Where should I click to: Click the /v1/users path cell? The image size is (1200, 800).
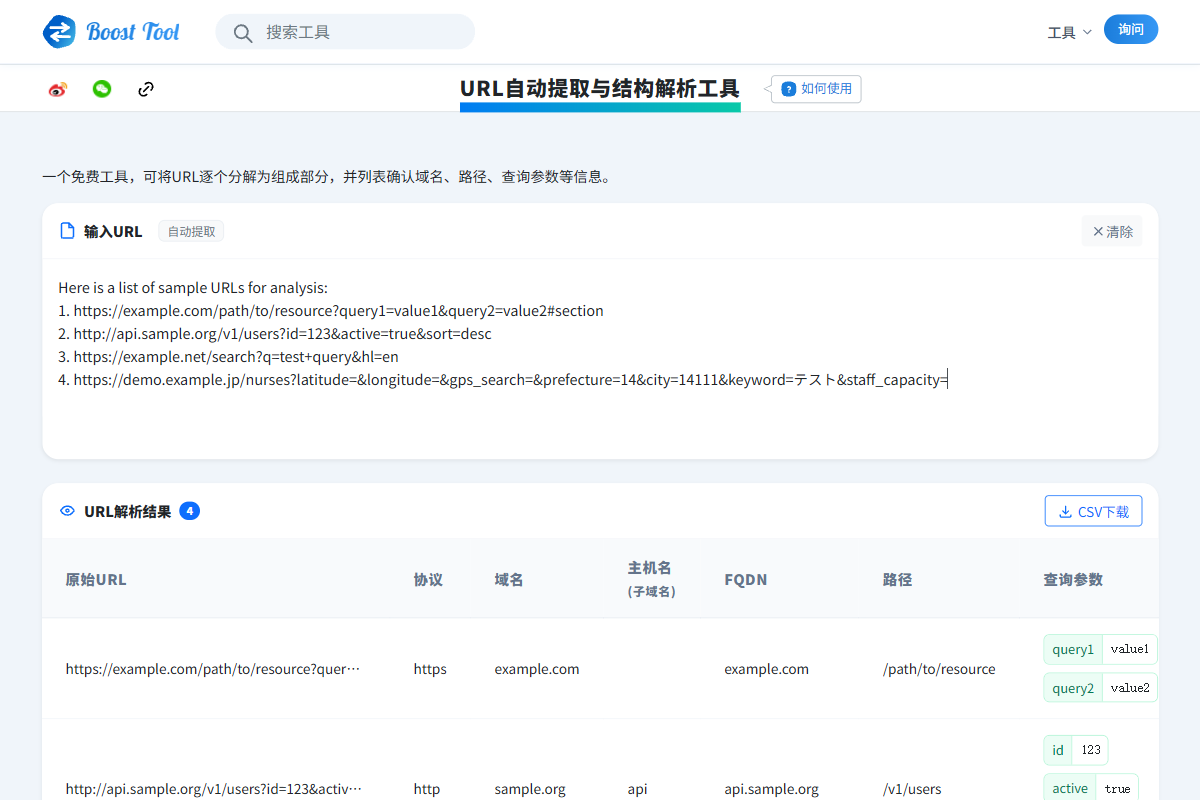(912, 789)
